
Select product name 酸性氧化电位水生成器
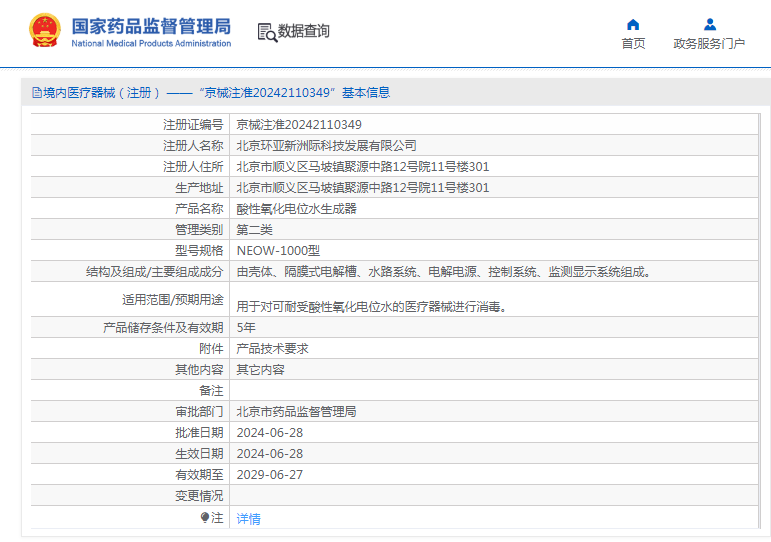(x=297, y=209)
